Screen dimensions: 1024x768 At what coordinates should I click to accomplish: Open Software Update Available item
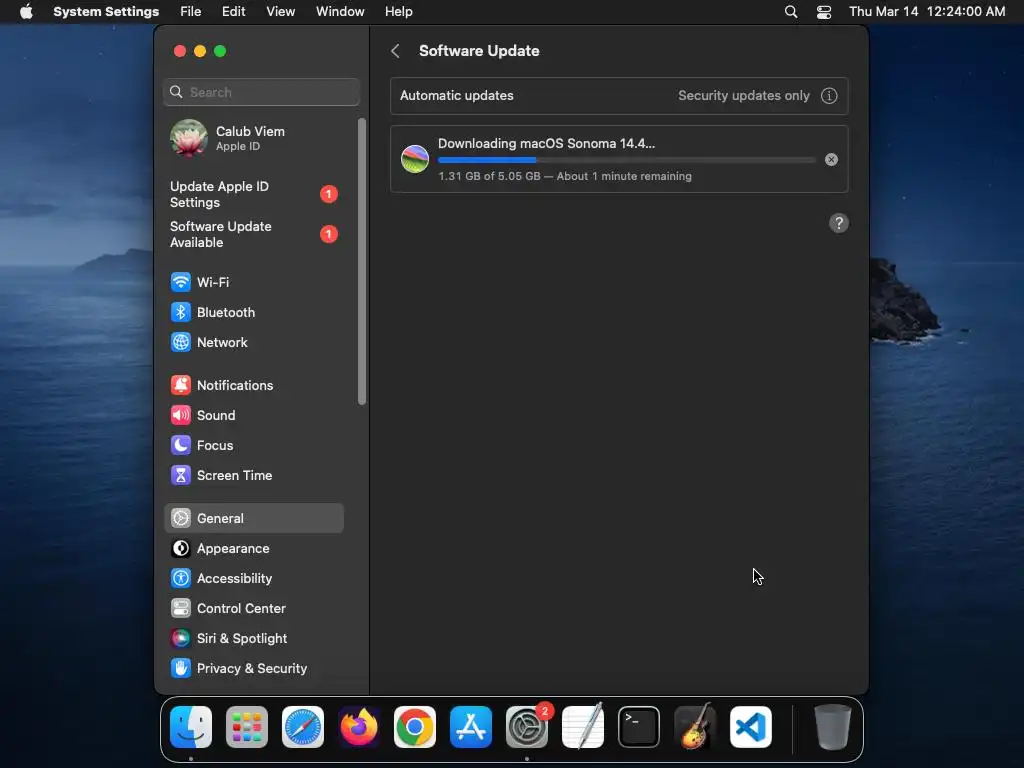[253, 234]
